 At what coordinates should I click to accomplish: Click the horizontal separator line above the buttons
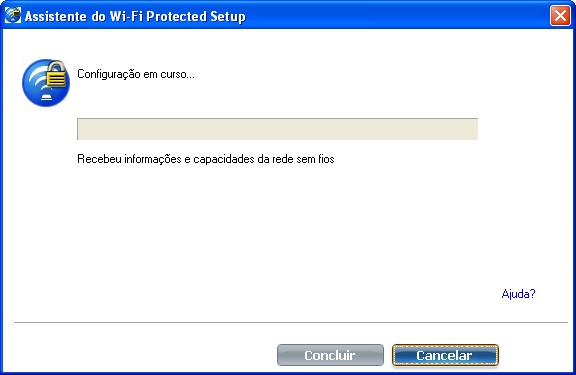(x=291, y=322)
